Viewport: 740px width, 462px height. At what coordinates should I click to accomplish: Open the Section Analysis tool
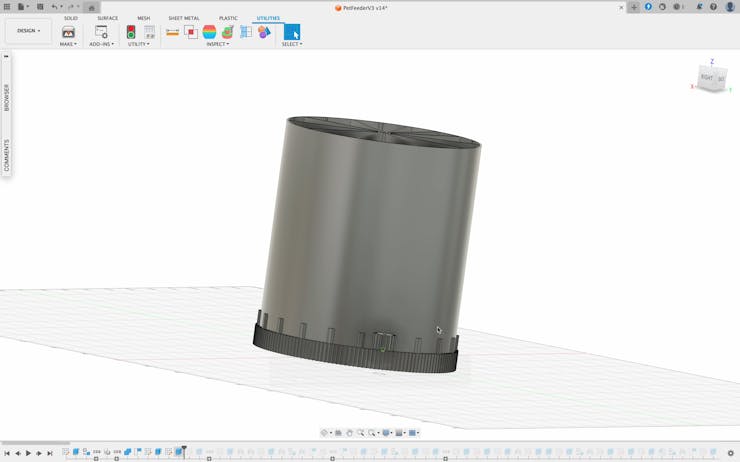(246, 32)
